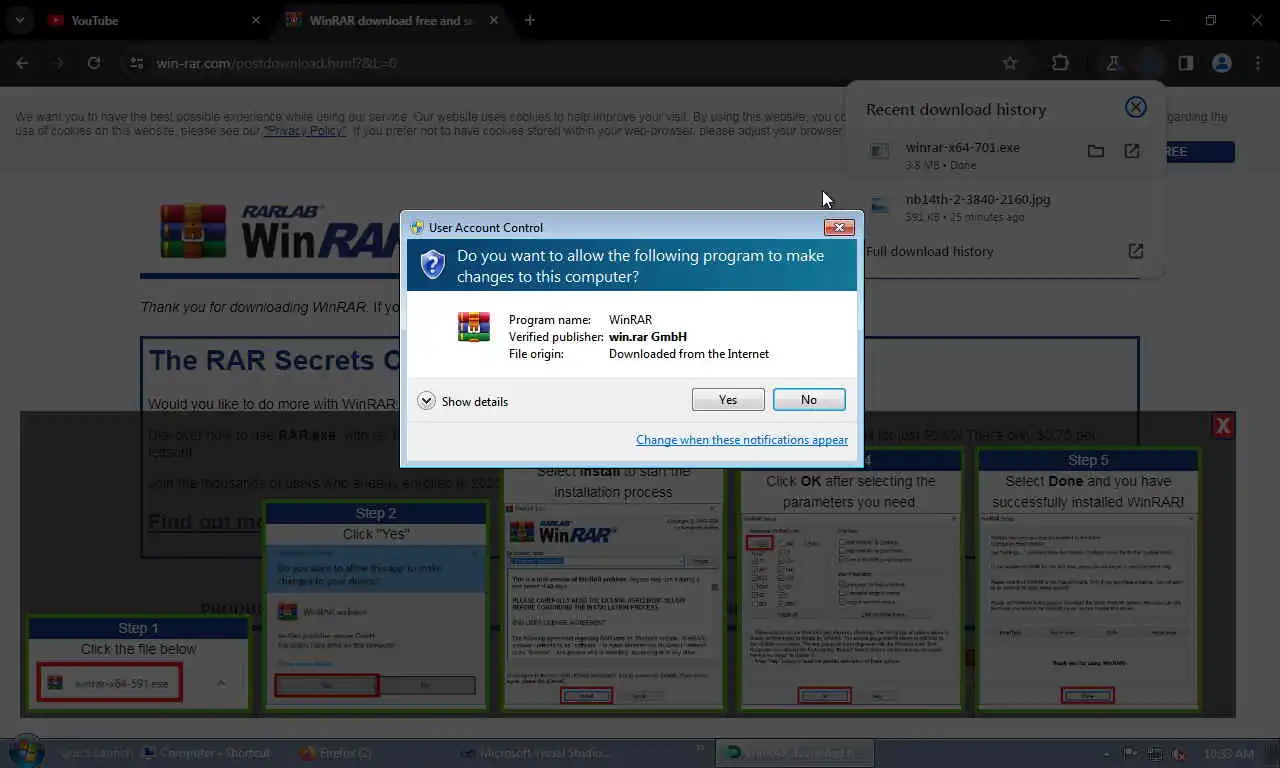Bookmark this page with star icon
The image size is (1280, 768).
click(x=1010, y=63)
